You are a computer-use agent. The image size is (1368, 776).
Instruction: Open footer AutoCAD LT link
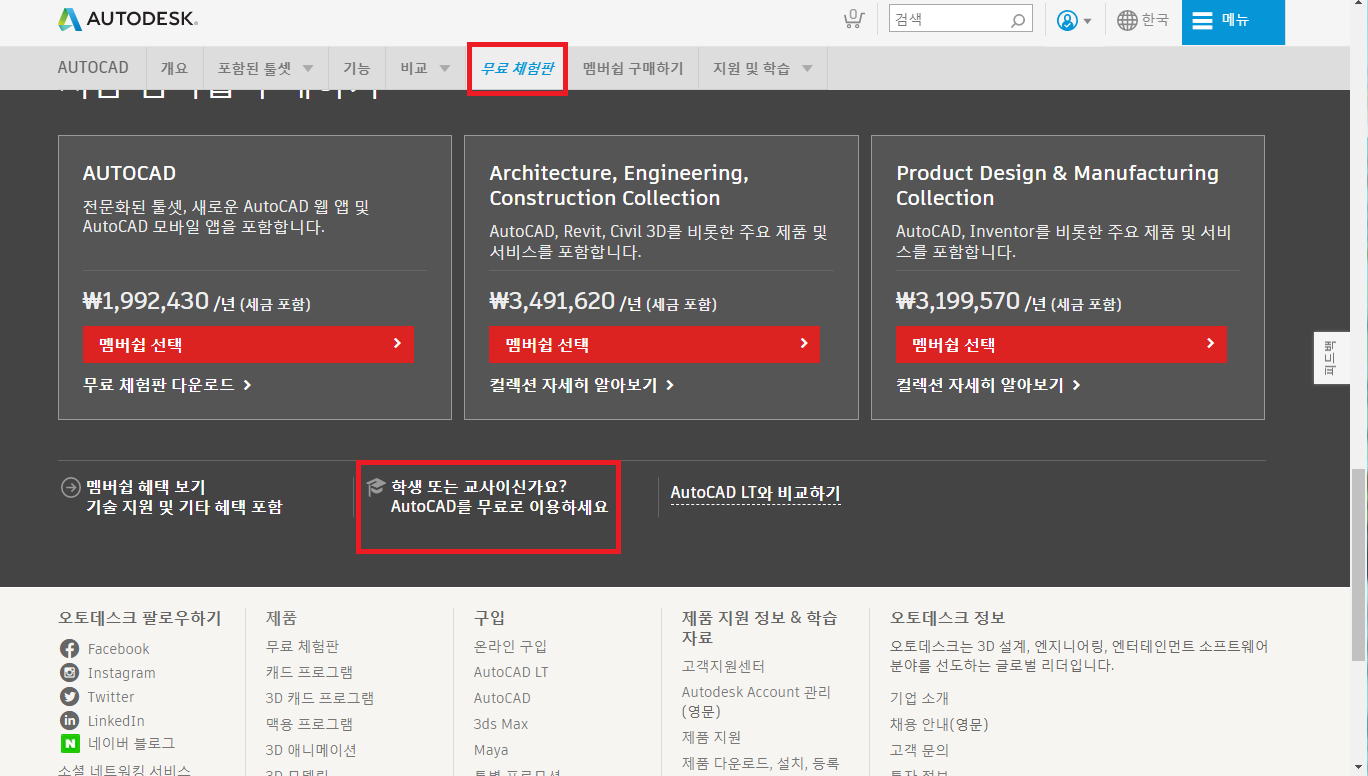pos(511,672)
